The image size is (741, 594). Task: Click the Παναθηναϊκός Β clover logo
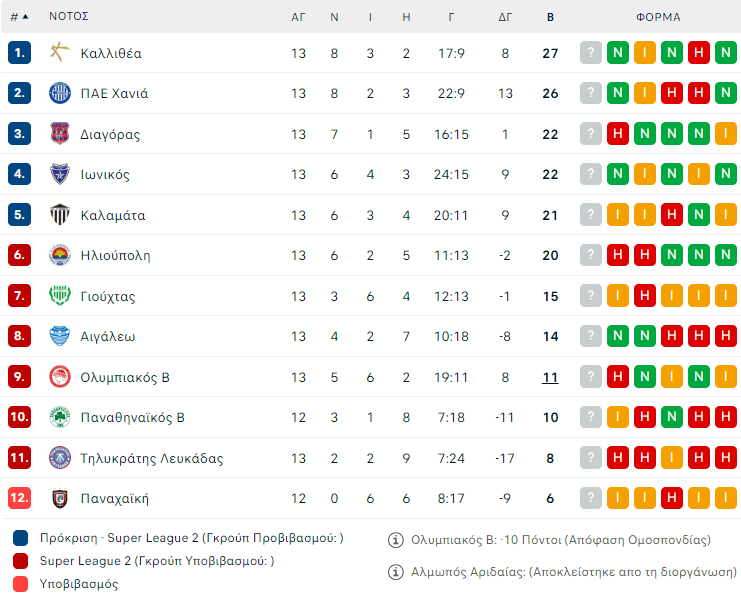[60, 417]
